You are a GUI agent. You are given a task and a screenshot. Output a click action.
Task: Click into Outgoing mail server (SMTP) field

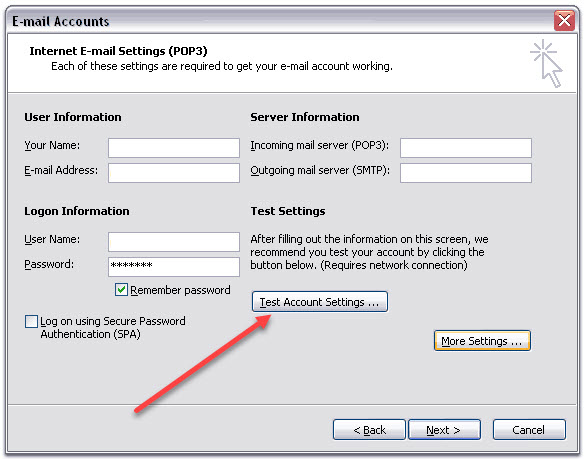466,173
